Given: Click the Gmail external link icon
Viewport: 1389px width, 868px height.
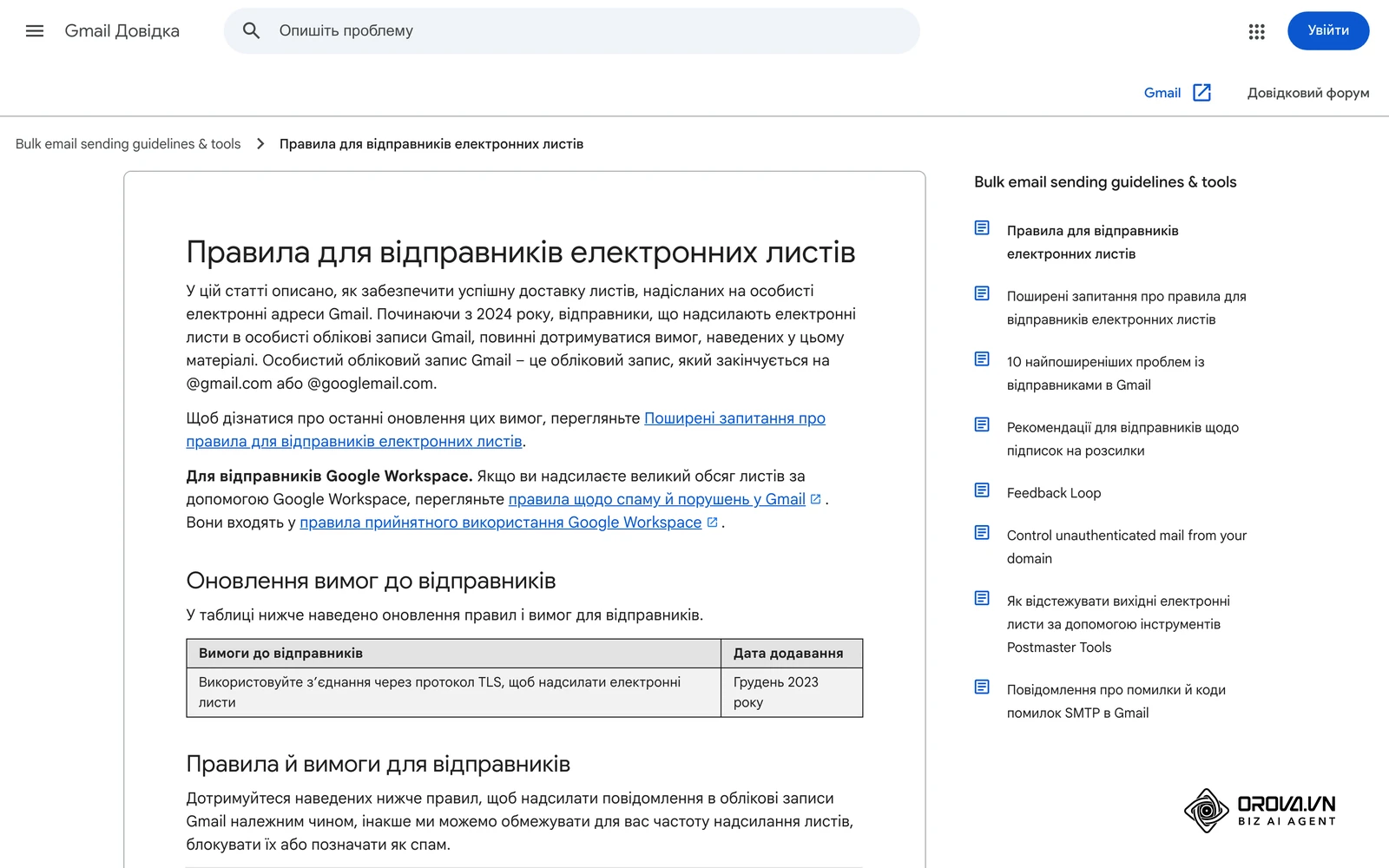Looking at the screenshot, I should [x=1202, y=93].
